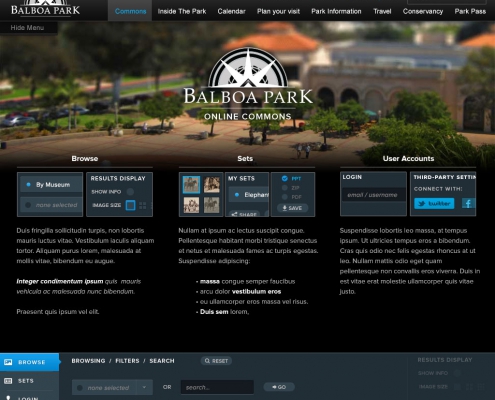This screenshot has height=400, width=495.
Task: Select the ZIP export option
Action: pyautogui.click(x=285, y=188)
